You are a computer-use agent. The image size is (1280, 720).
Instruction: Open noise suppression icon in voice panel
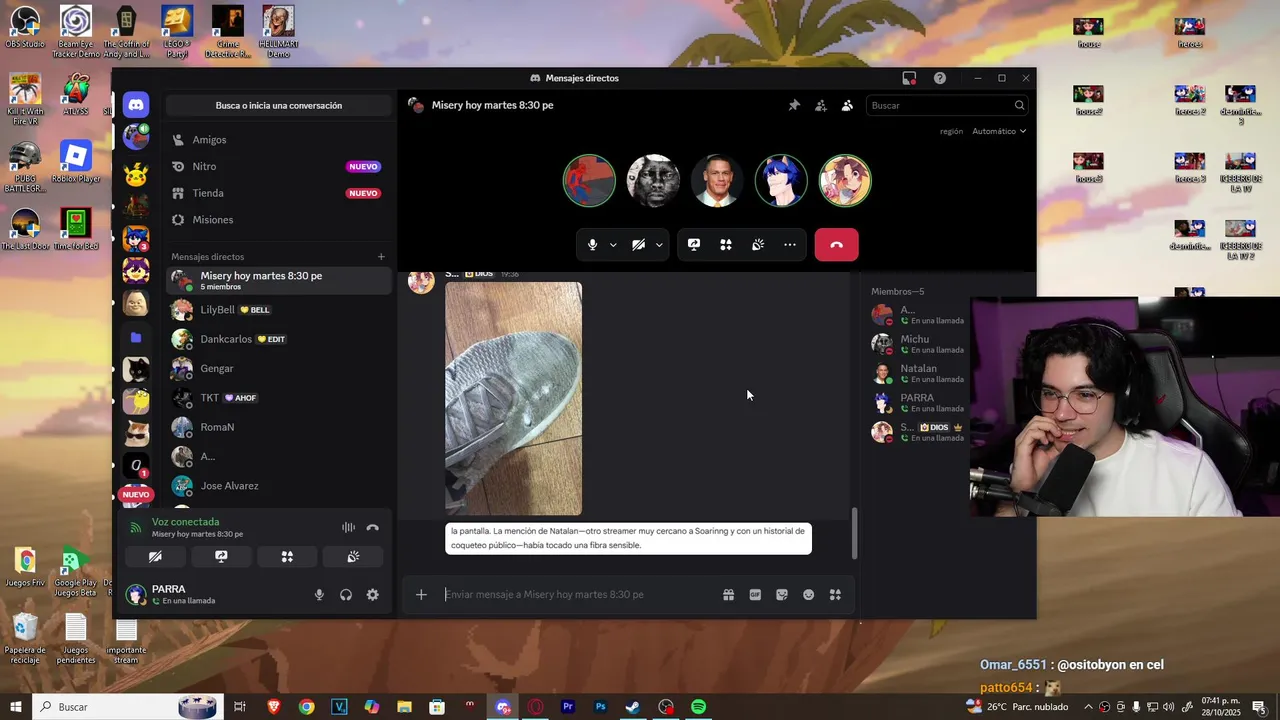point(348,527)
